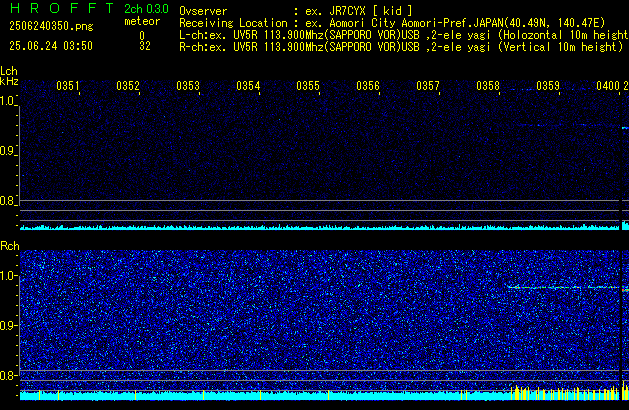Click the 0355 time marker
Viewport: 629px width, 410px height.
tap(308, 86)
